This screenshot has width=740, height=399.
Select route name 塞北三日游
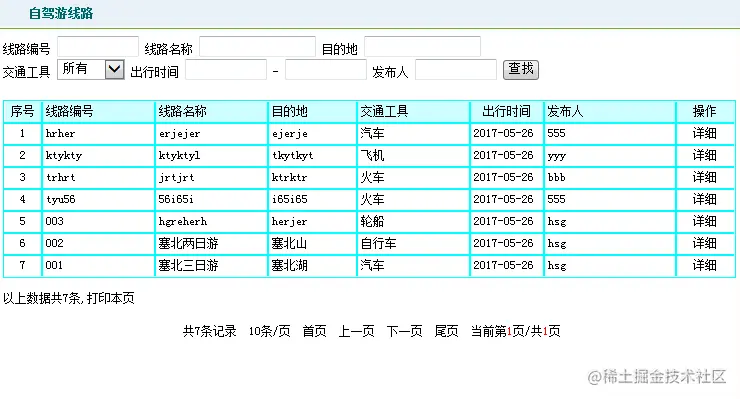tap(188, 265)
